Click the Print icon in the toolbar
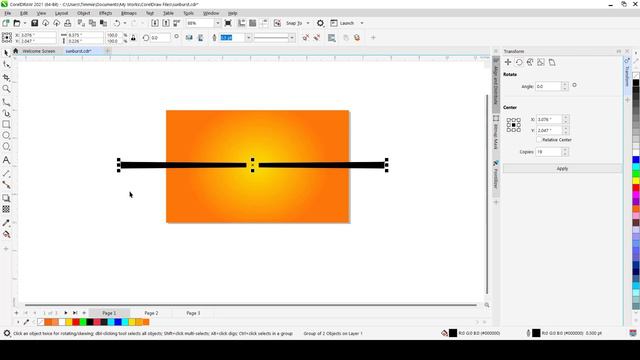The width and height of the screenshot is (640, 360). tap(67, 23)
